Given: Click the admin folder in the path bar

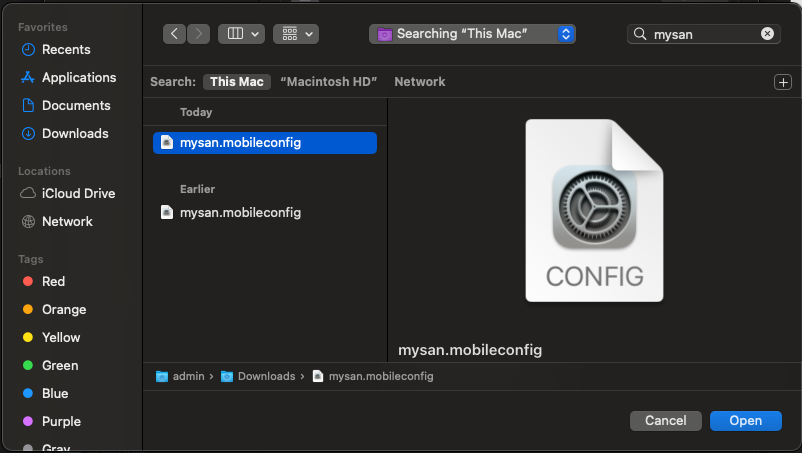Looking at the screenshot, I should [180, 377].
